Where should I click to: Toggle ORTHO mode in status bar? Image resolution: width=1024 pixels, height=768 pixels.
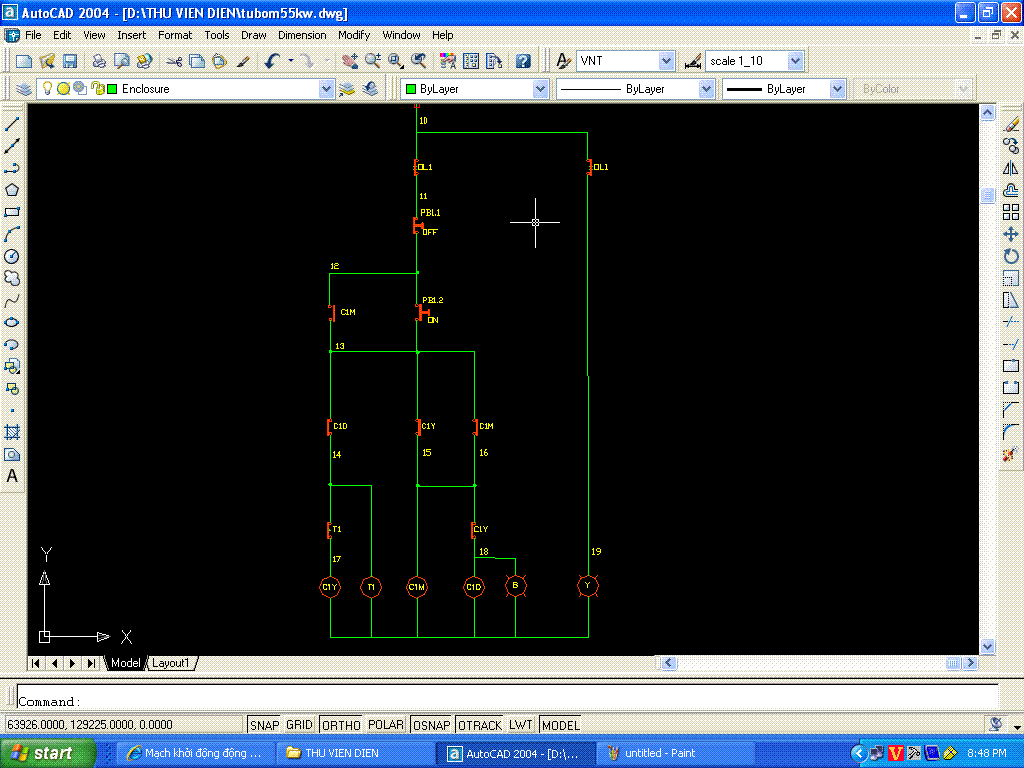tap(341, 725)
